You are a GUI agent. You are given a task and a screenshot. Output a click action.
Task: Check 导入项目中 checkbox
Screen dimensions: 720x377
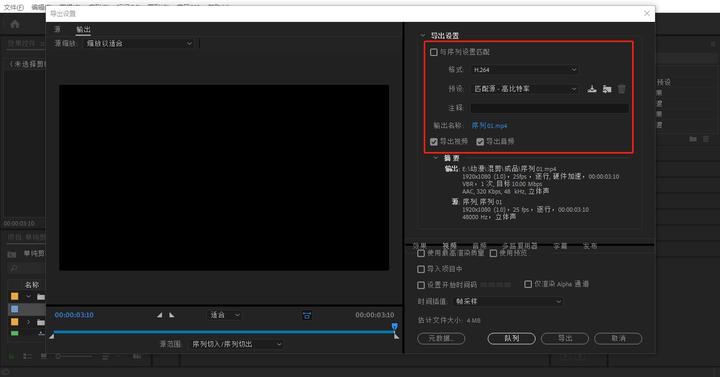421,269
